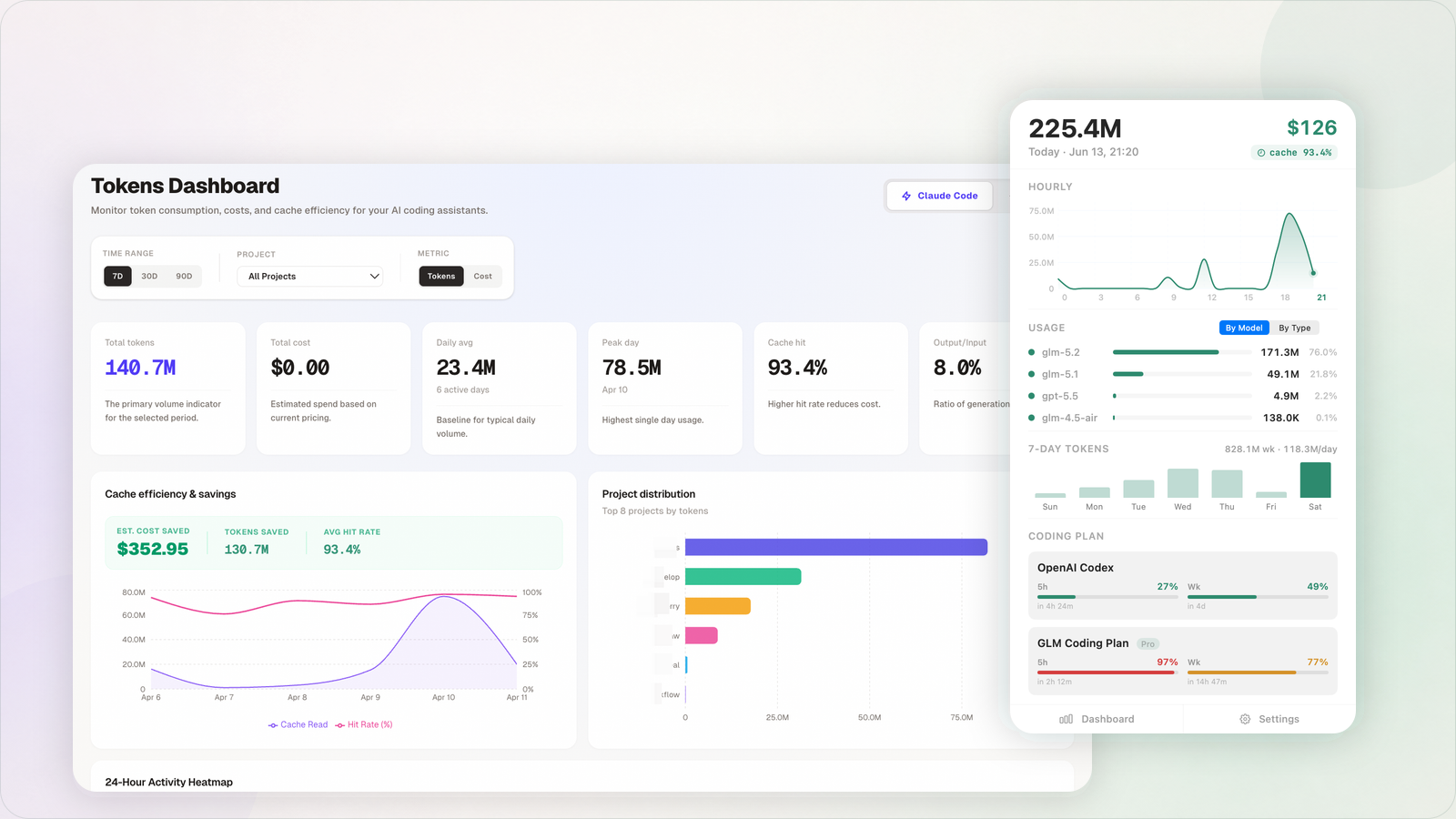Click the "Cache efficiency & savings" heading
The height and width of the screenshot is (819, 1456).
point(170,494)
